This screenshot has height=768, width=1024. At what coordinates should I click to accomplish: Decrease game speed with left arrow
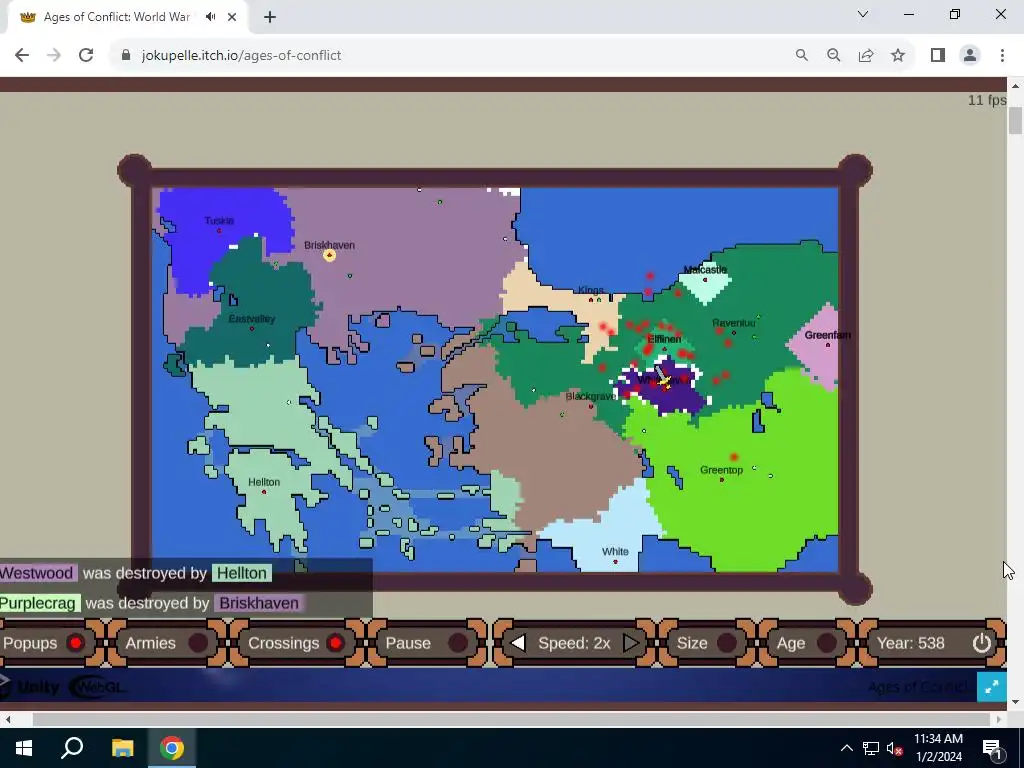518,643
